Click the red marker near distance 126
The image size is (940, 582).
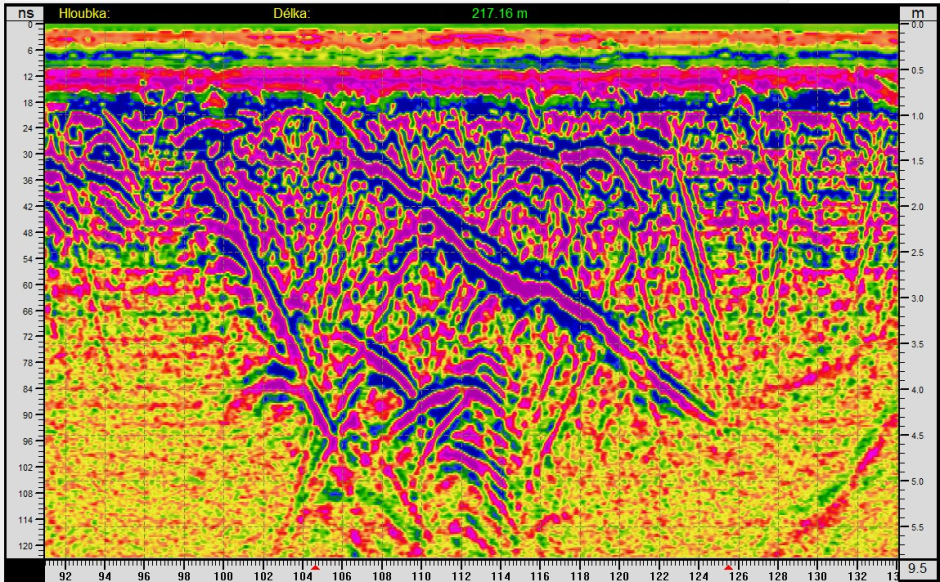coord(728,567)
